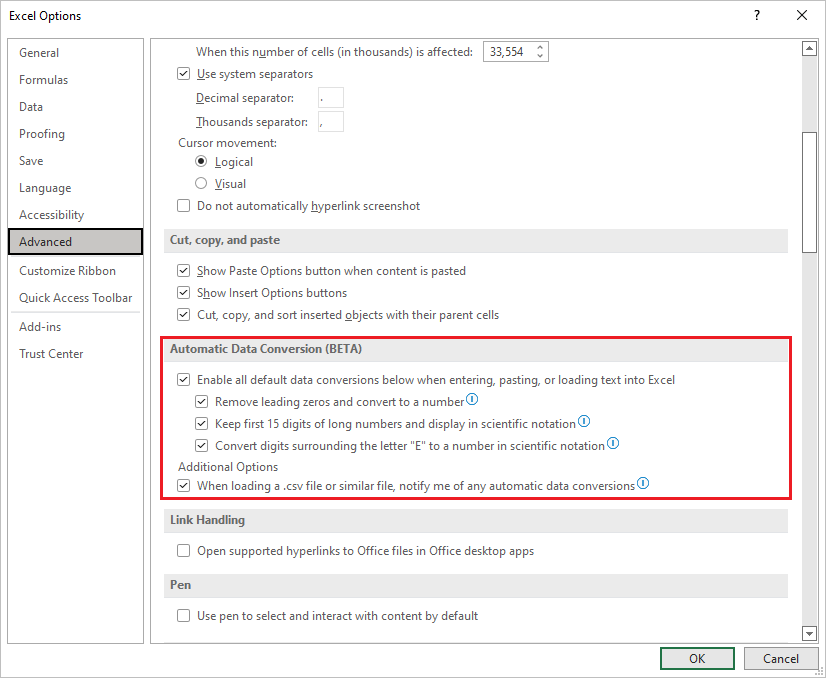Click info icon beside Keep first 15 digits option
Viewport: 826px width, 678px height.
point(583,423)
